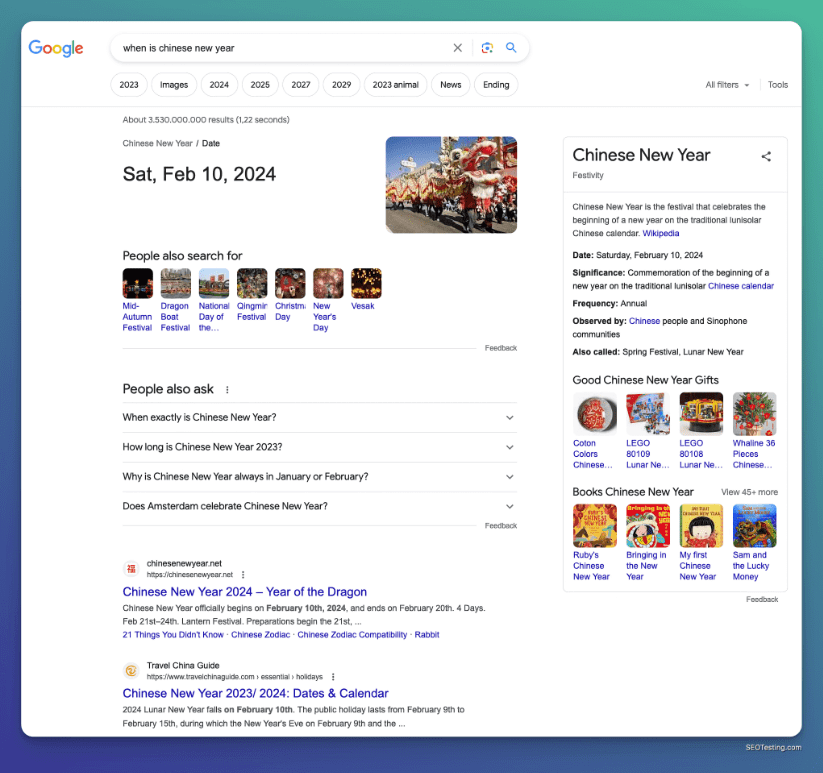Select the News filter chip
The image size is (823, 773).
(451, 85)
